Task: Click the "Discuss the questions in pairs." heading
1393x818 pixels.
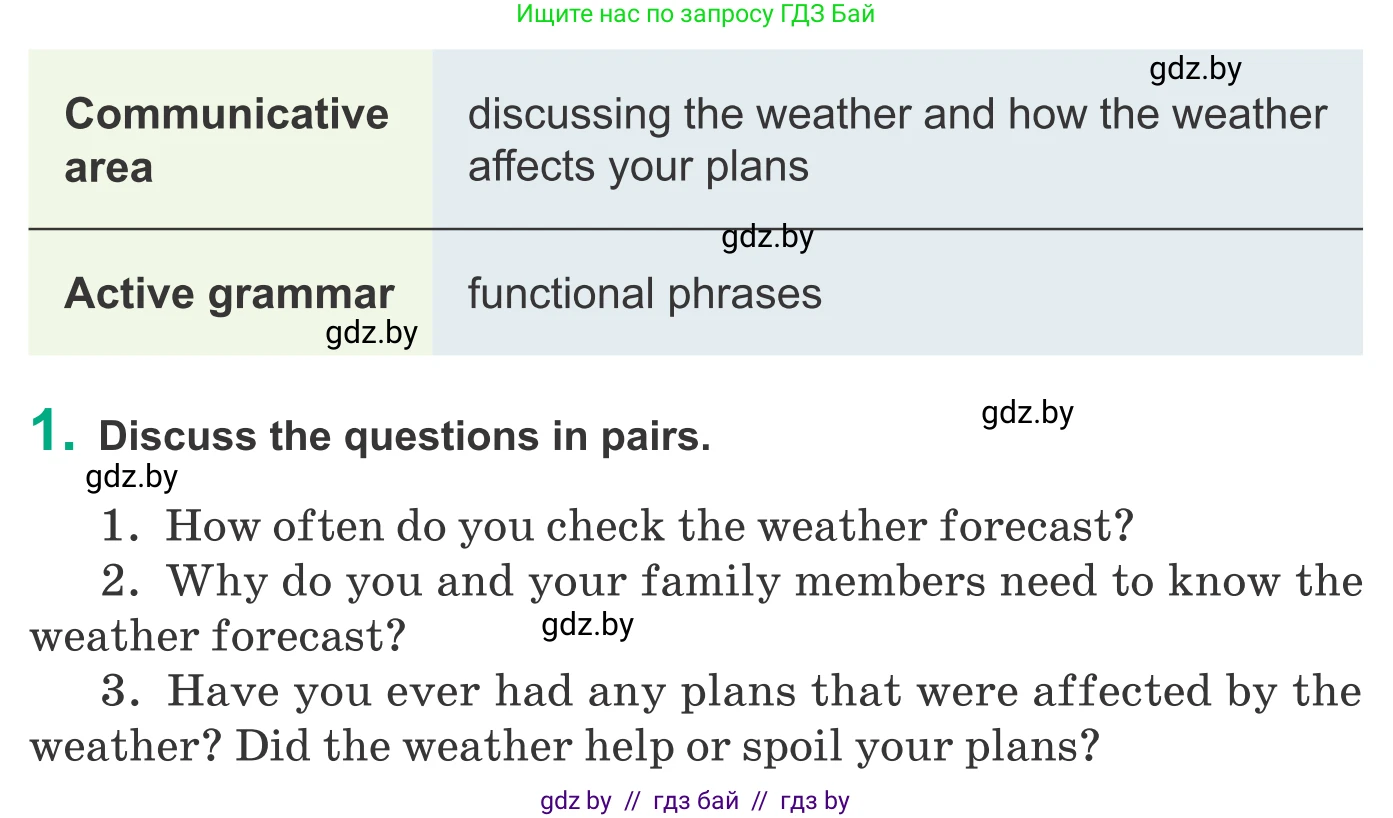Action: [404, 436]
